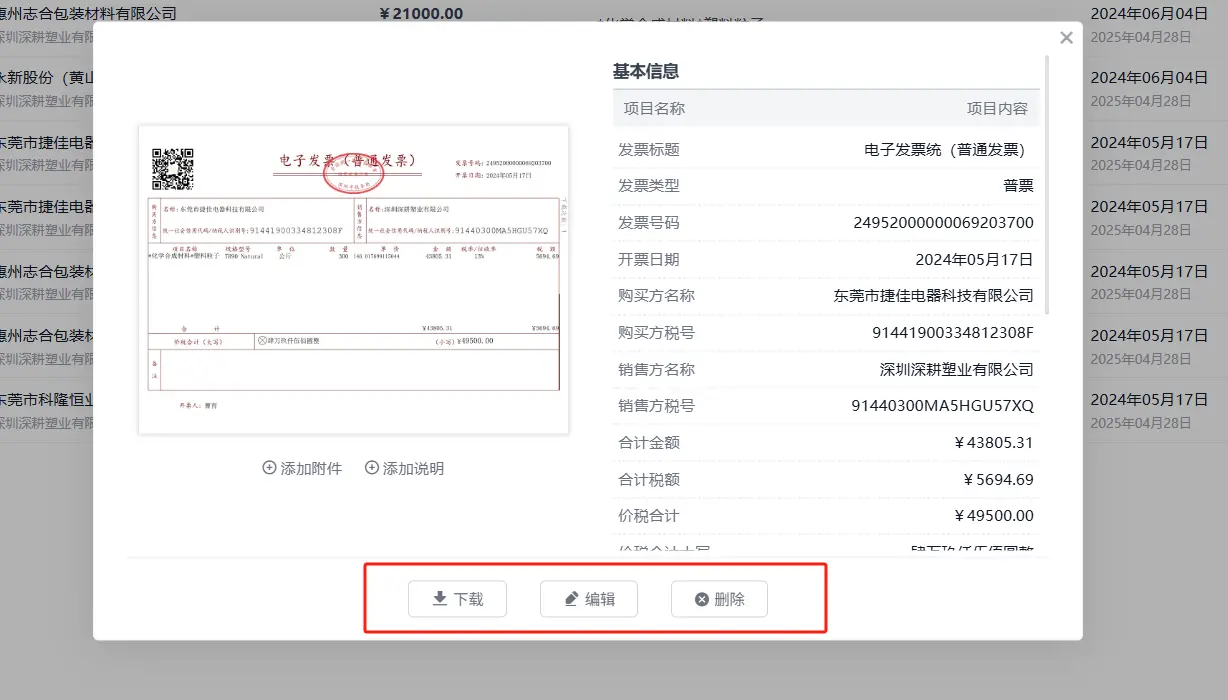Screen dimensions: 1228x700
Task: Click the red seal stamp on invoice
Action: tap(353, 176)
